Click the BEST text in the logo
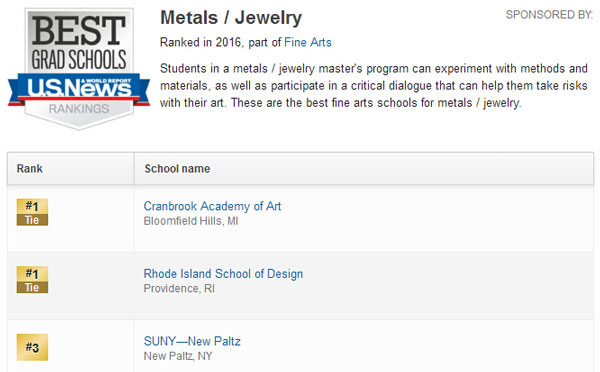Screen dimensions: 600x372 [79, 31]
